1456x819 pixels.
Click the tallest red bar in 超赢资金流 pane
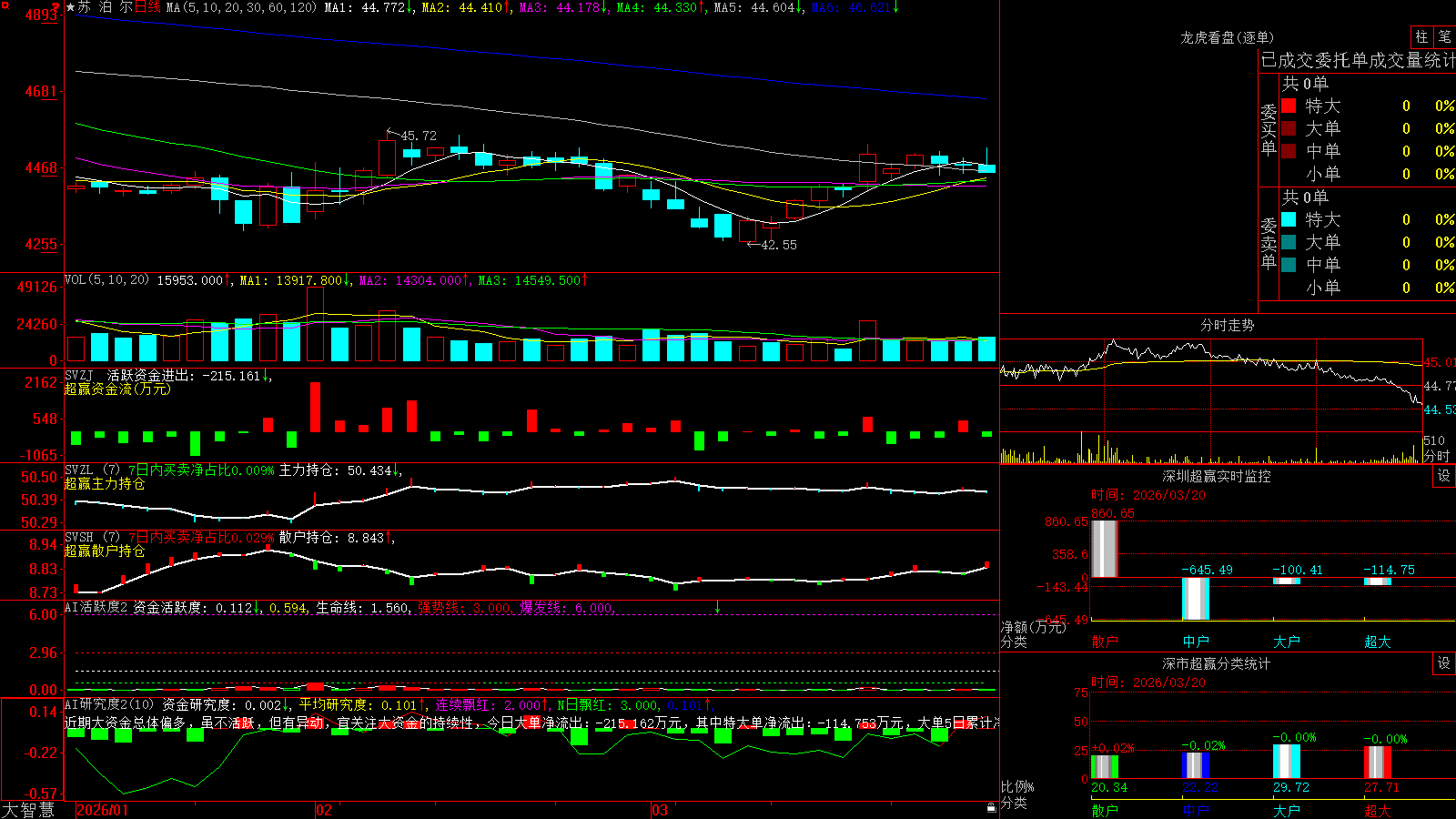[315, 407]
